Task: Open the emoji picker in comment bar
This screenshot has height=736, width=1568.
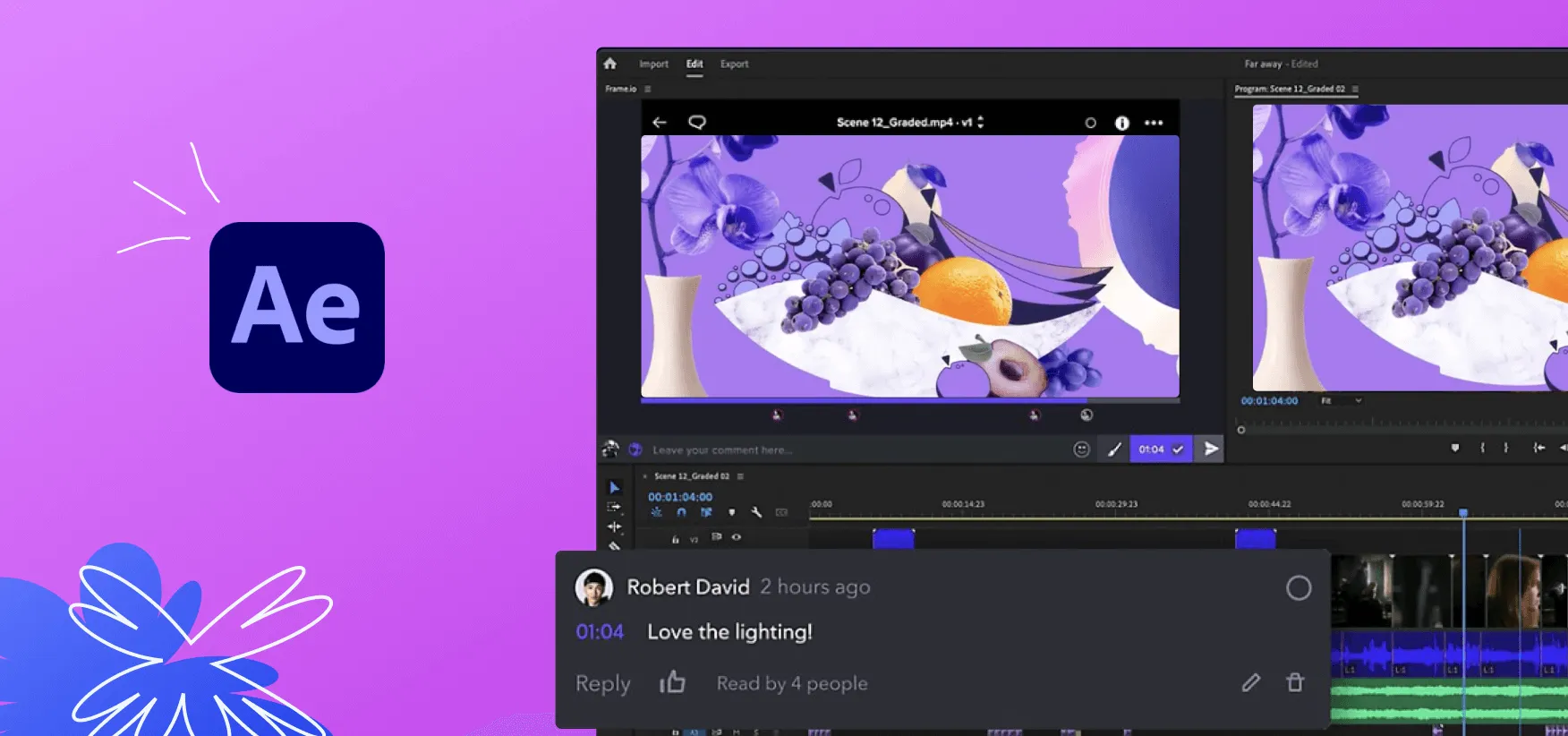Action: [1081, 449]
